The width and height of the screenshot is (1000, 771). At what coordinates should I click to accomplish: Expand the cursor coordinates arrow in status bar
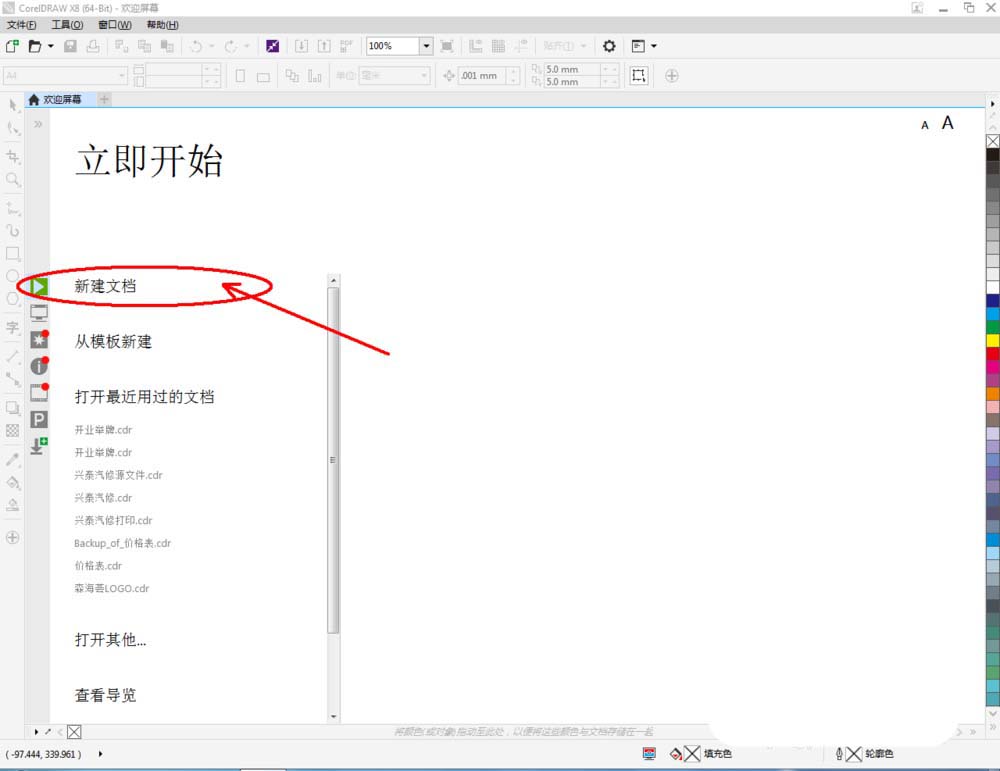coord(100,754)
